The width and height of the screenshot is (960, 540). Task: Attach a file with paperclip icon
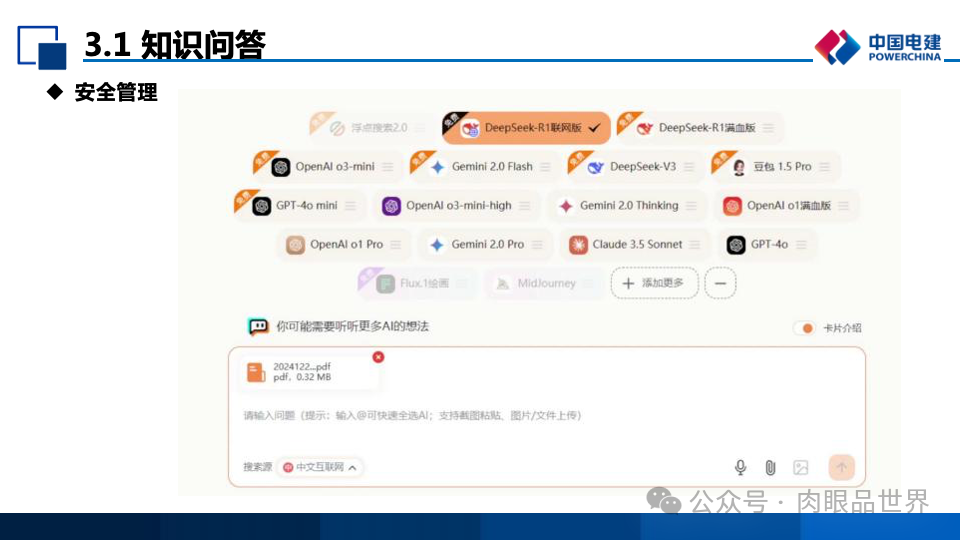pyautogui.click(x=770, y=468)
